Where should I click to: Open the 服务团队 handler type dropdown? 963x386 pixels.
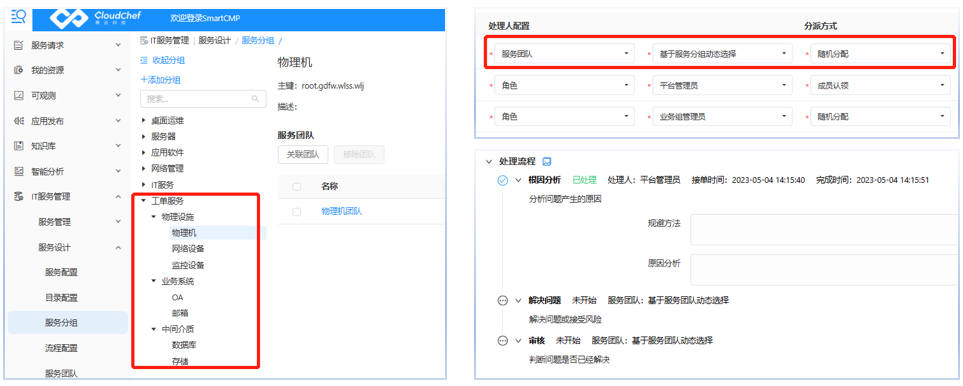tap(564, 54)
